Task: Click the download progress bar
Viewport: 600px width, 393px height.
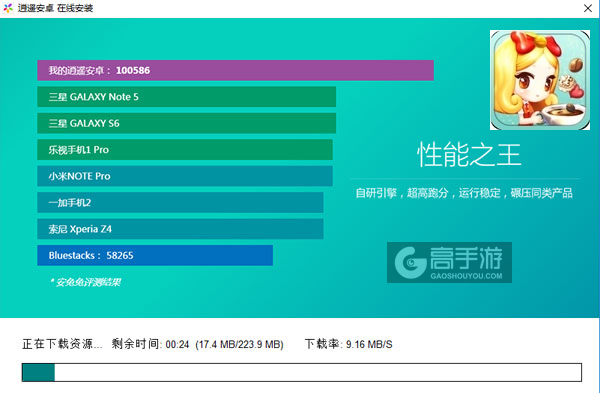Action: pos(302,372)
